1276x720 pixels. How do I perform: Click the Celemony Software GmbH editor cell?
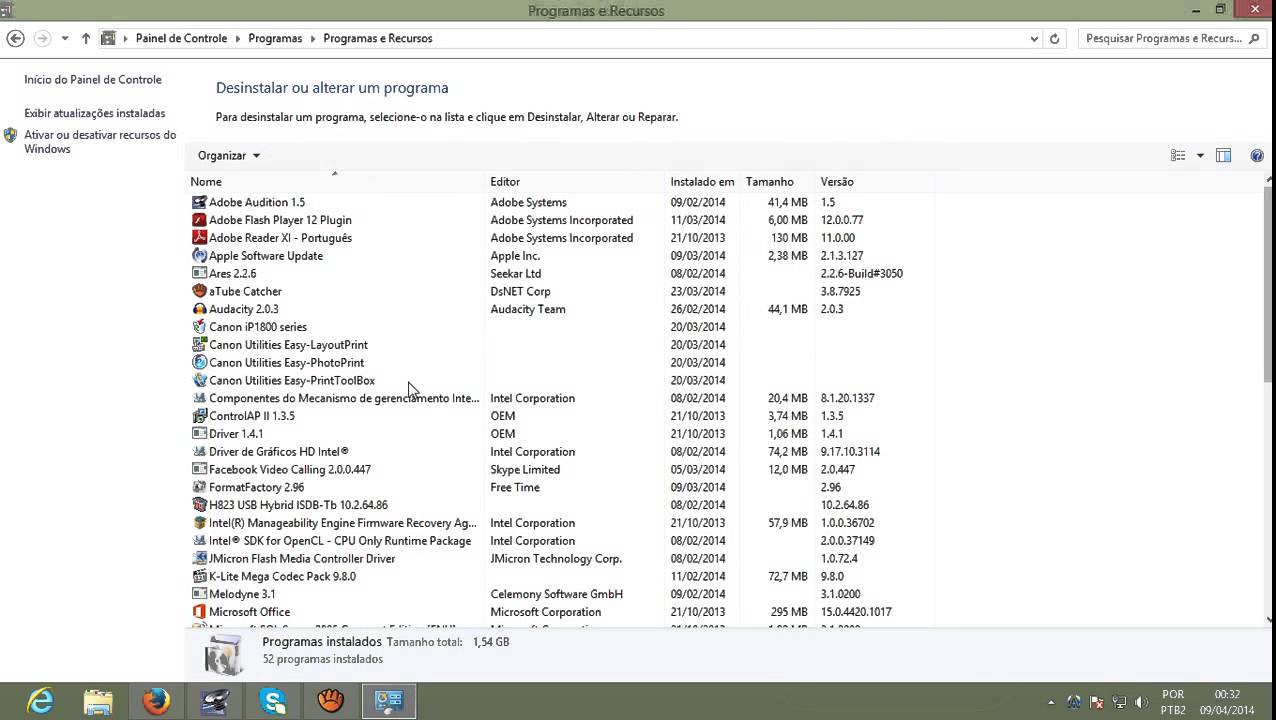click(556, 594)
